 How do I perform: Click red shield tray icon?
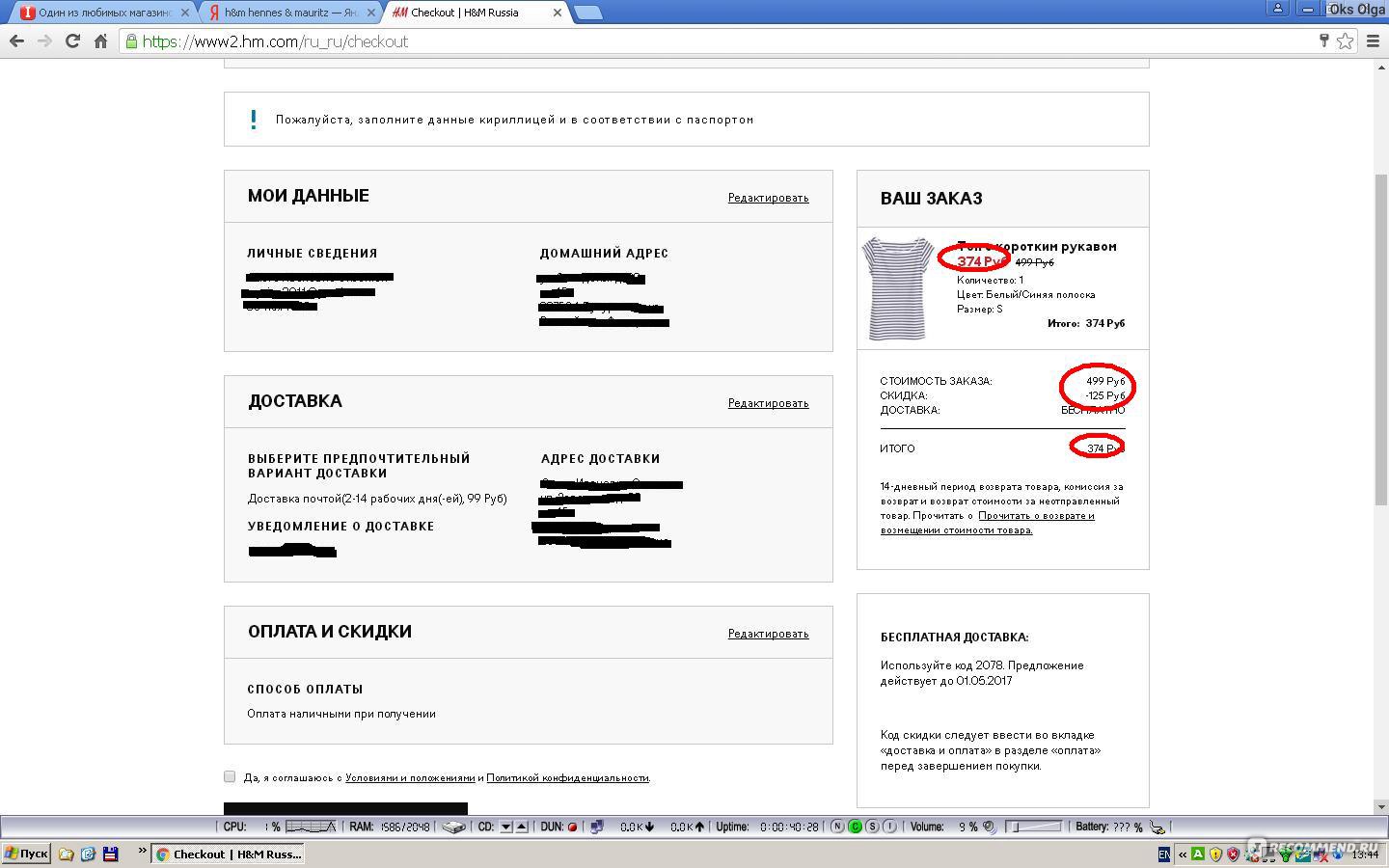pyautogui.click(x=1233, y=854)
